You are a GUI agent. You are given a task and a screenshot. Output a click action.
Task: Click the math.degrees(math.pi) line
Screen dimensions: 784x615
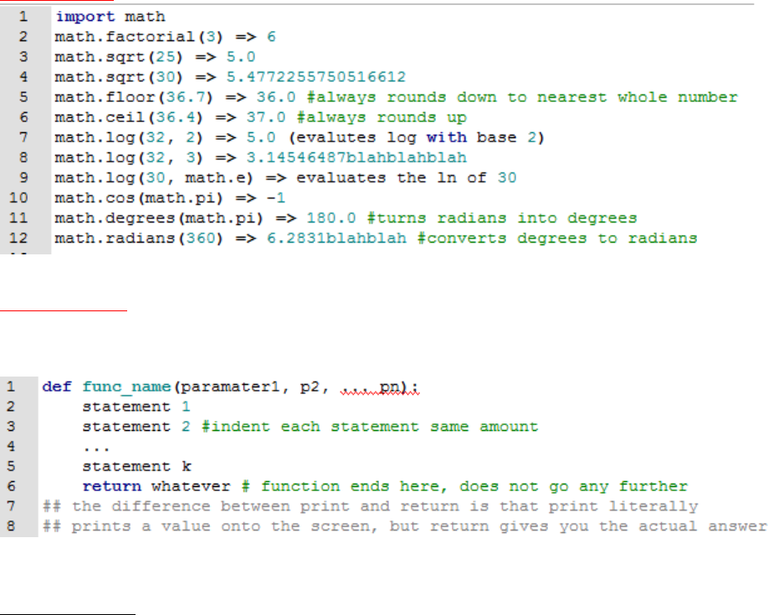(x=346, y=218)
